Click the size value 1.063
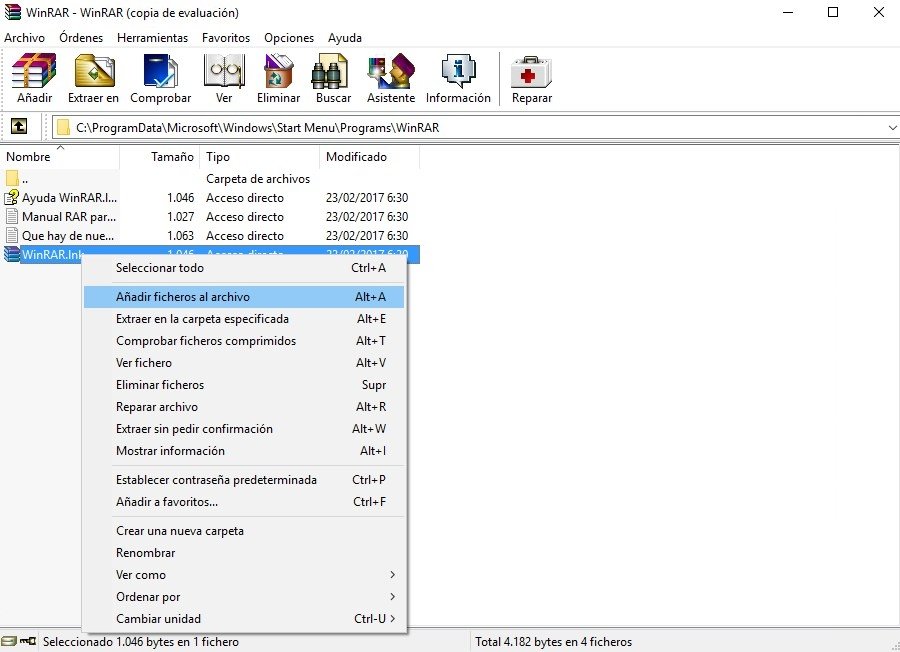The width and height of the screenshot is (900, 652). tap(181, 235)
